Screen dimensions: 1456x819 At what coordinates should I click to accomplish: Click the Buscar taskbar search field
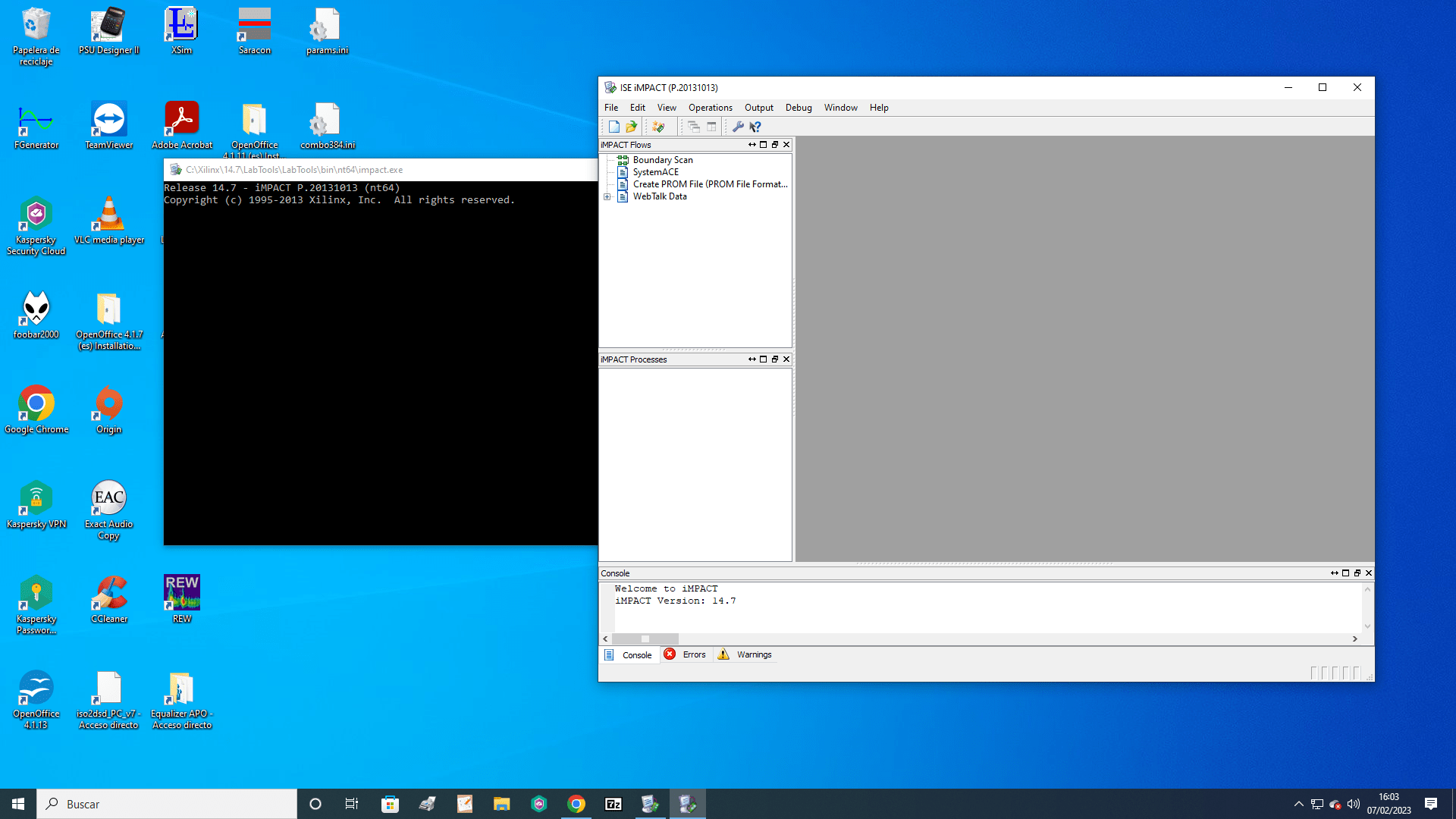(x=167, y=804)
